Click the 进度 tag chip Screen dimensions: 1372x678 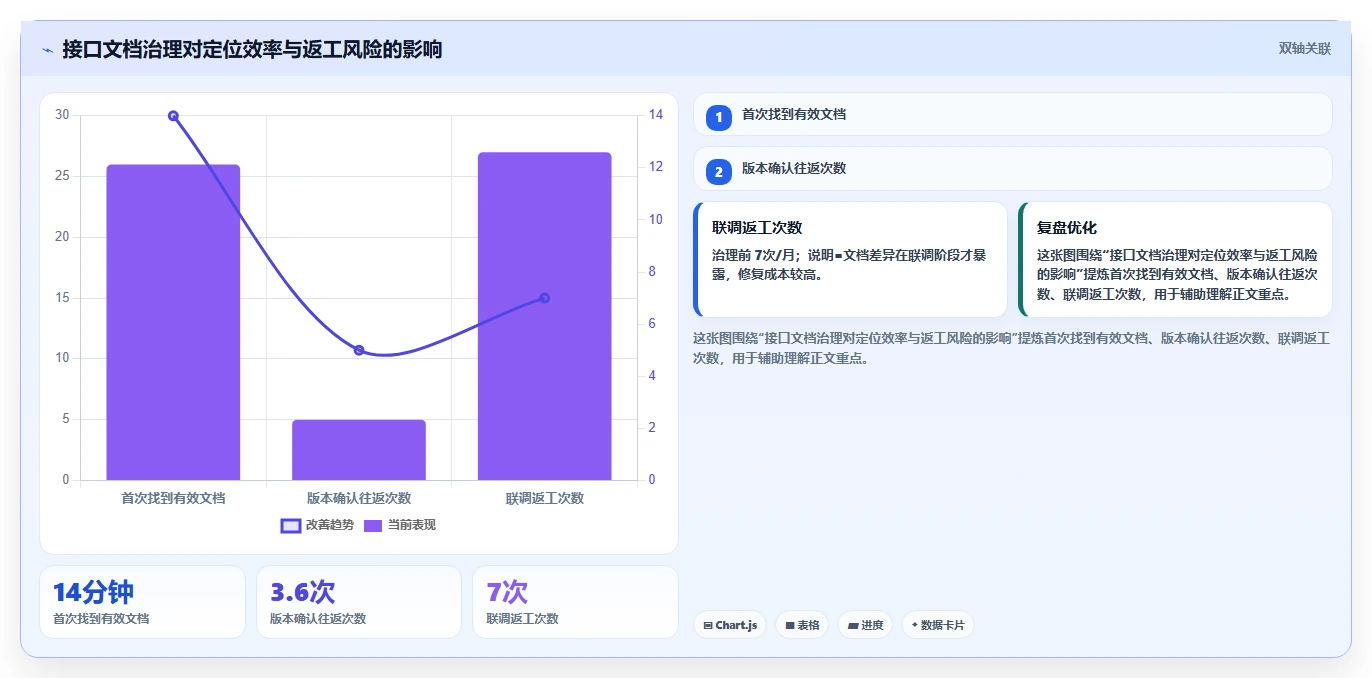[865, 625]
